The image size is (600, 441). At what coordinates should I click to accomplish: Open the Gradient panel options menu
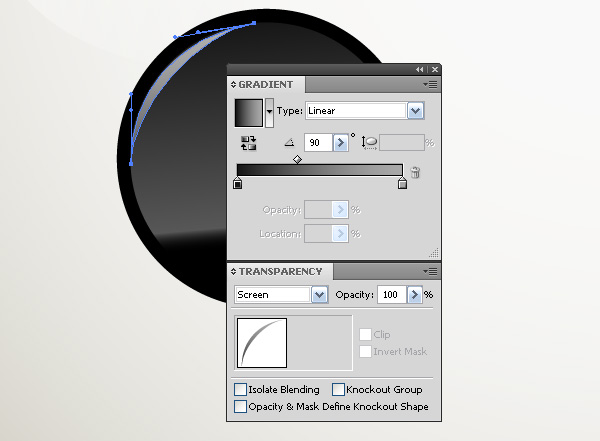pyautogui.click(x=430, y=84)
